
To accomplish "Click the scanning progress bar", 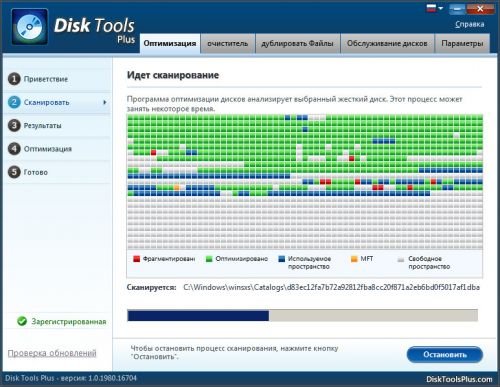I will point(302,315).
